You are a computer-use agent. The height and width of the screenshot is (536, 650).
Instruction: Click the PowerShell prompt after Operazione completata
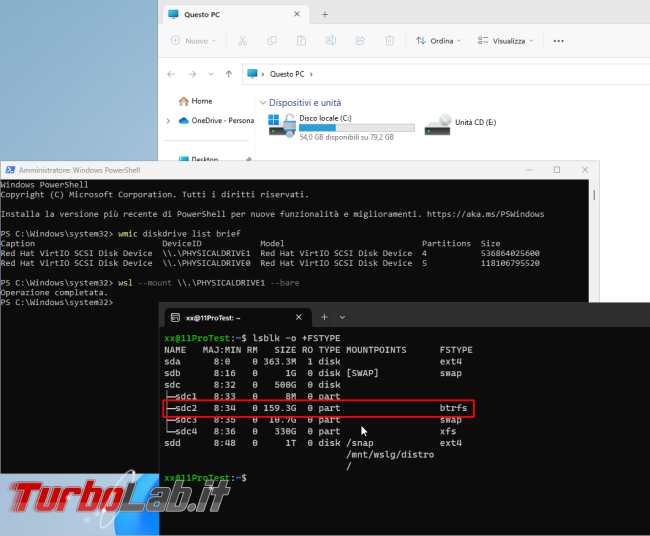click(x=57, y=302)
